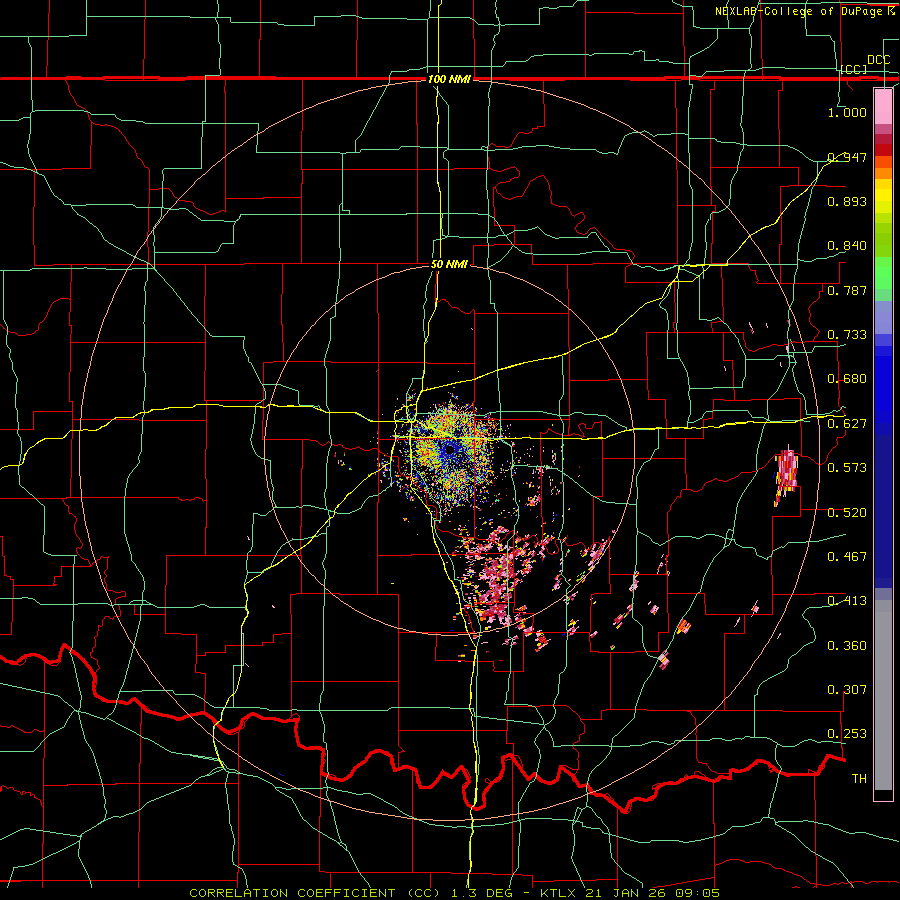Pick the bright green segment of the color bar
Image resolution: width=900 pixels, height=900 pixels.
(x=883, y=273)
